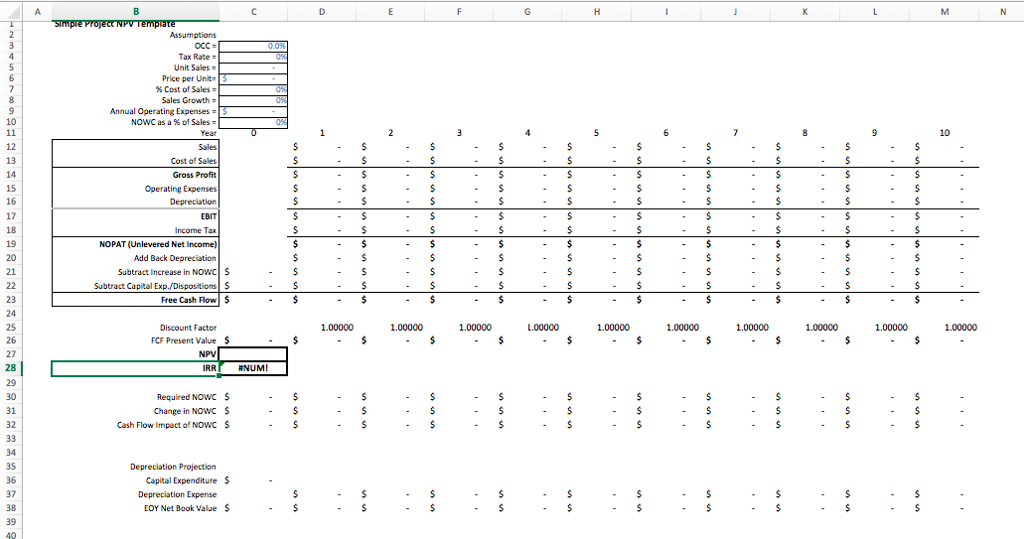Click the 'Cost of Sales' row label
The height and width of the screenshot is (539, 1024).
193,161
